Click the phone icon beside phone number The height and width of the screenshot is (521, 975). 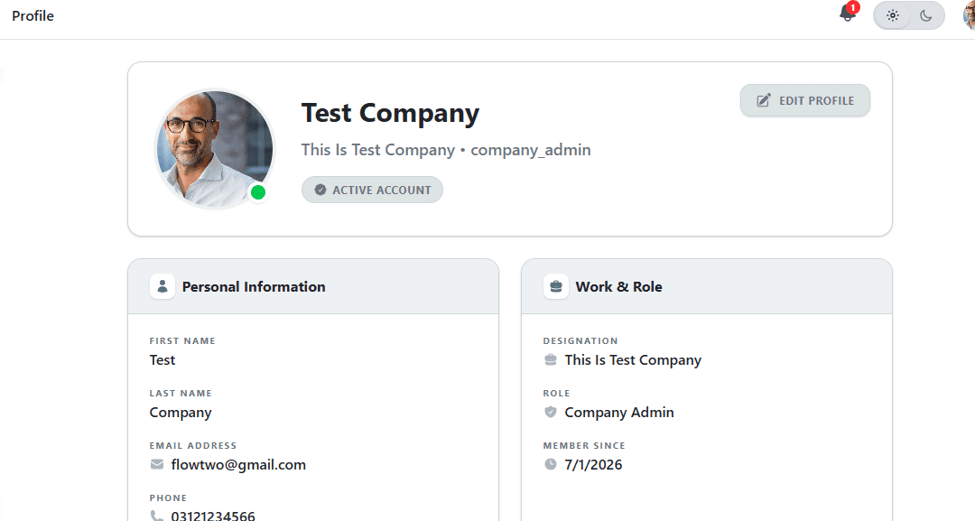point(157,515)
